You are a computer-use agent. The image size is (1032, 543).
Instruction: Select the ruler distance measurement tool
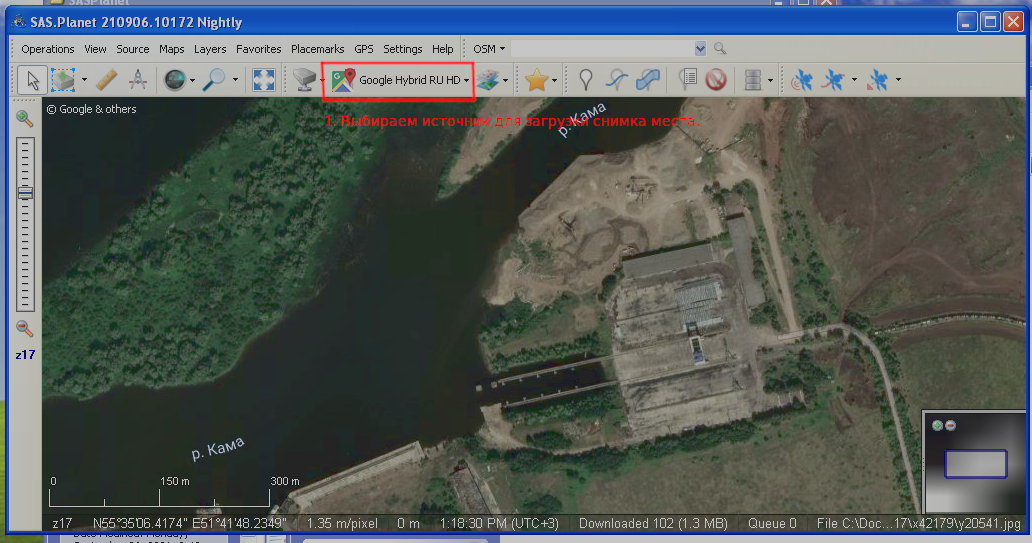108,80
